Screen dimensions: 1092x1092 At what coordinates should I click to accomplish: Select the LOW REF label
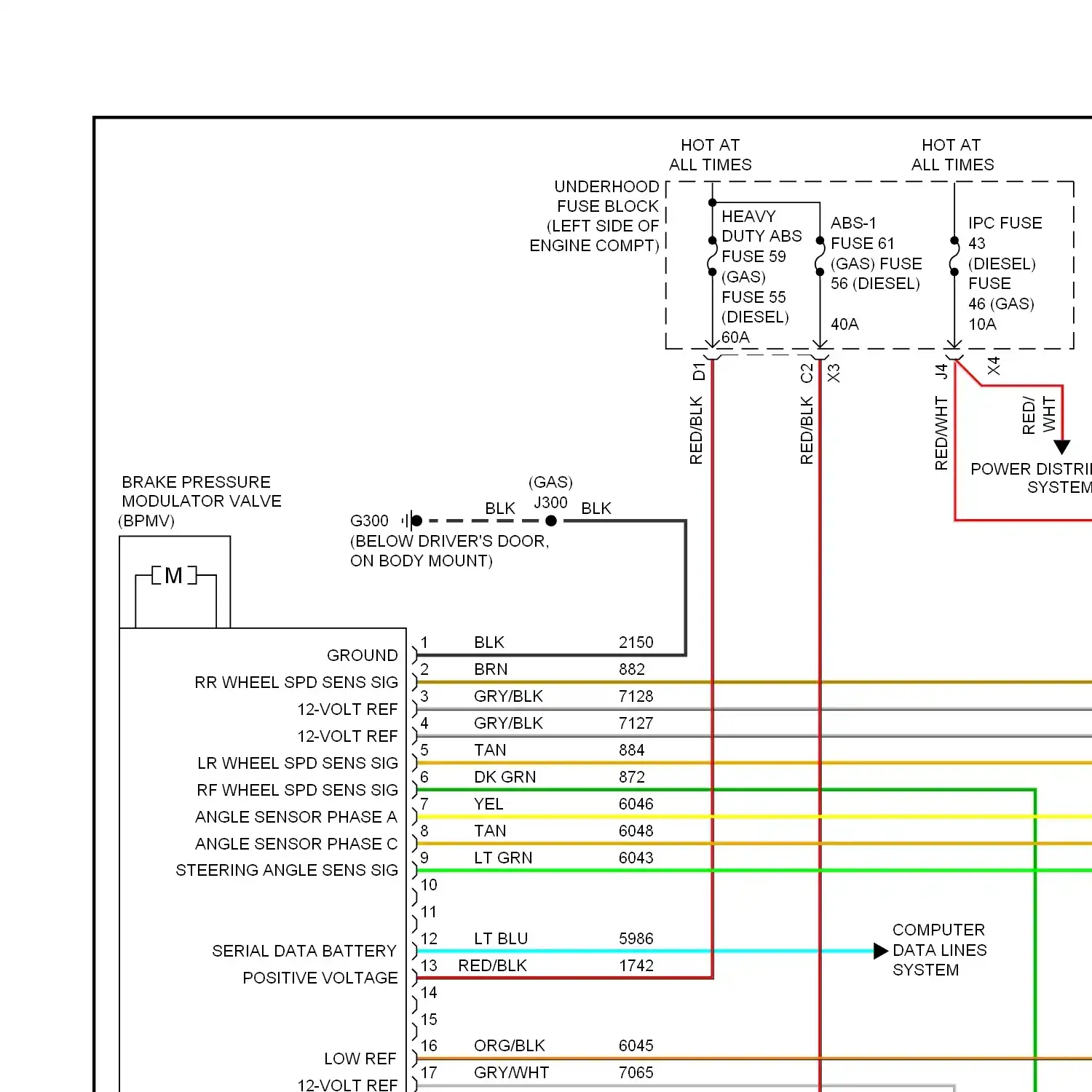360,1059
